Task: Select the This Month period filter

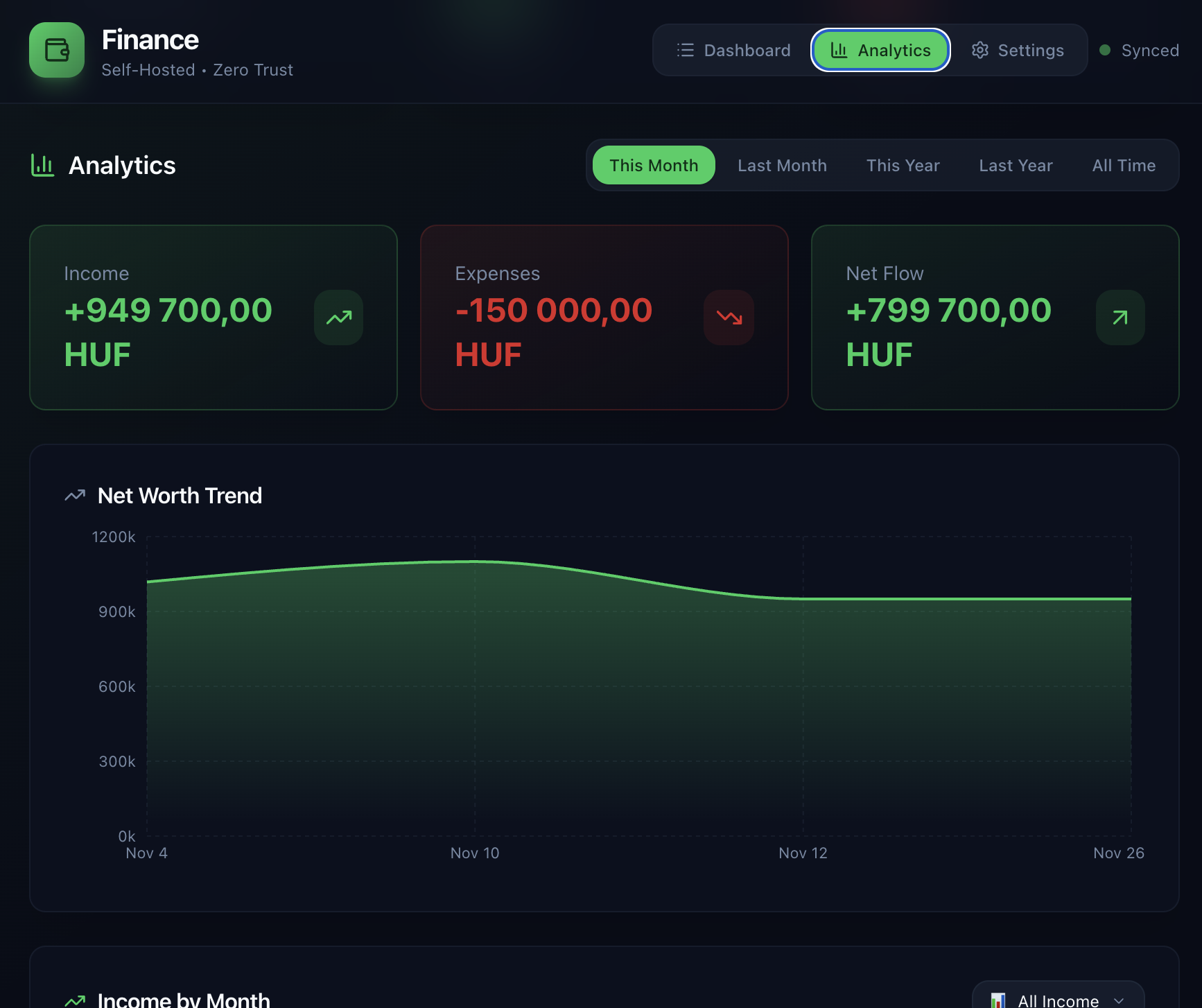Action: tap(653, 166)
